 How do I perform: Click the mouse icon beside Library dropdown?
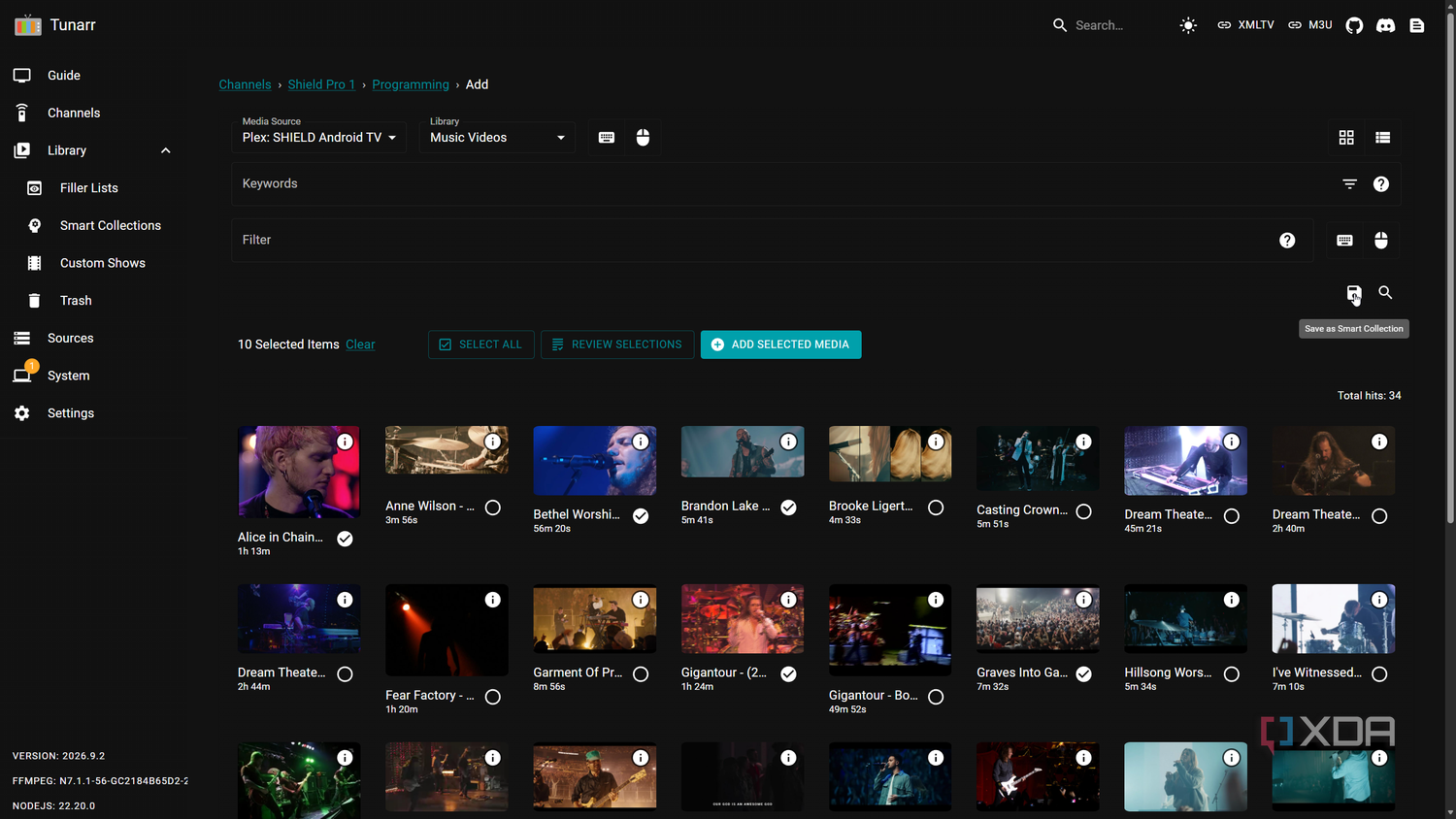pyautogui.click(x=643, y=138)
